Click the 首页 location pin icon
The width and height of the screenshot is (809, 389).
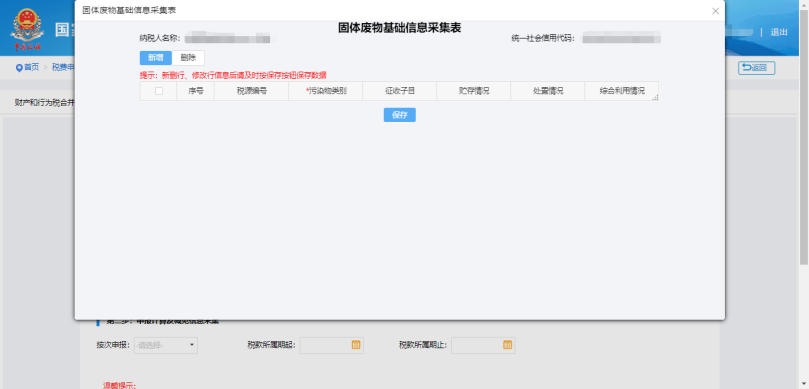tap(19, 68)
